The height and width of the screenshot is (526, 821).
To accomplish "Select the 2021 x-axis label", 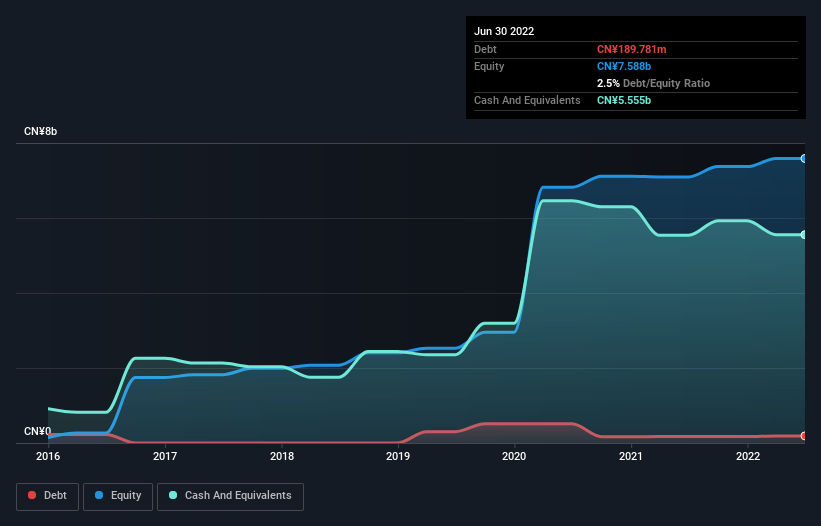I will pos(631,456).
